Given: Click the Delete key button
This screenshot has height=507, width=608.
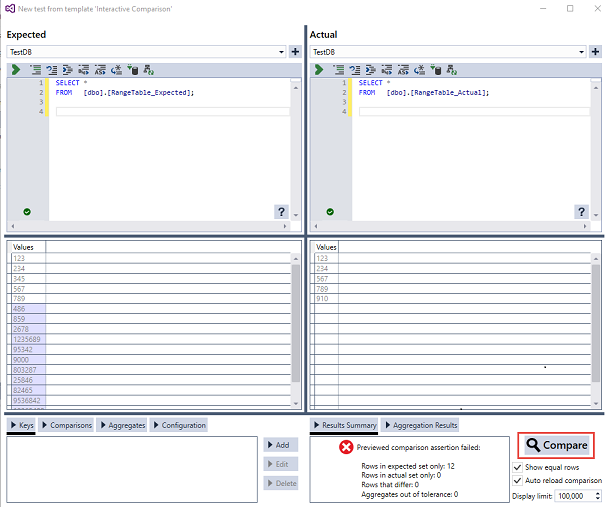Looking at the screenshot, I should click(x=281, y=483).
